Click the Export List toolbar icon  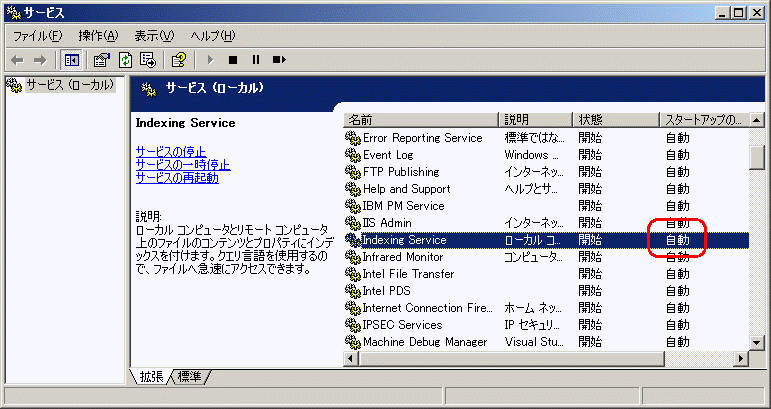[148, 60]
